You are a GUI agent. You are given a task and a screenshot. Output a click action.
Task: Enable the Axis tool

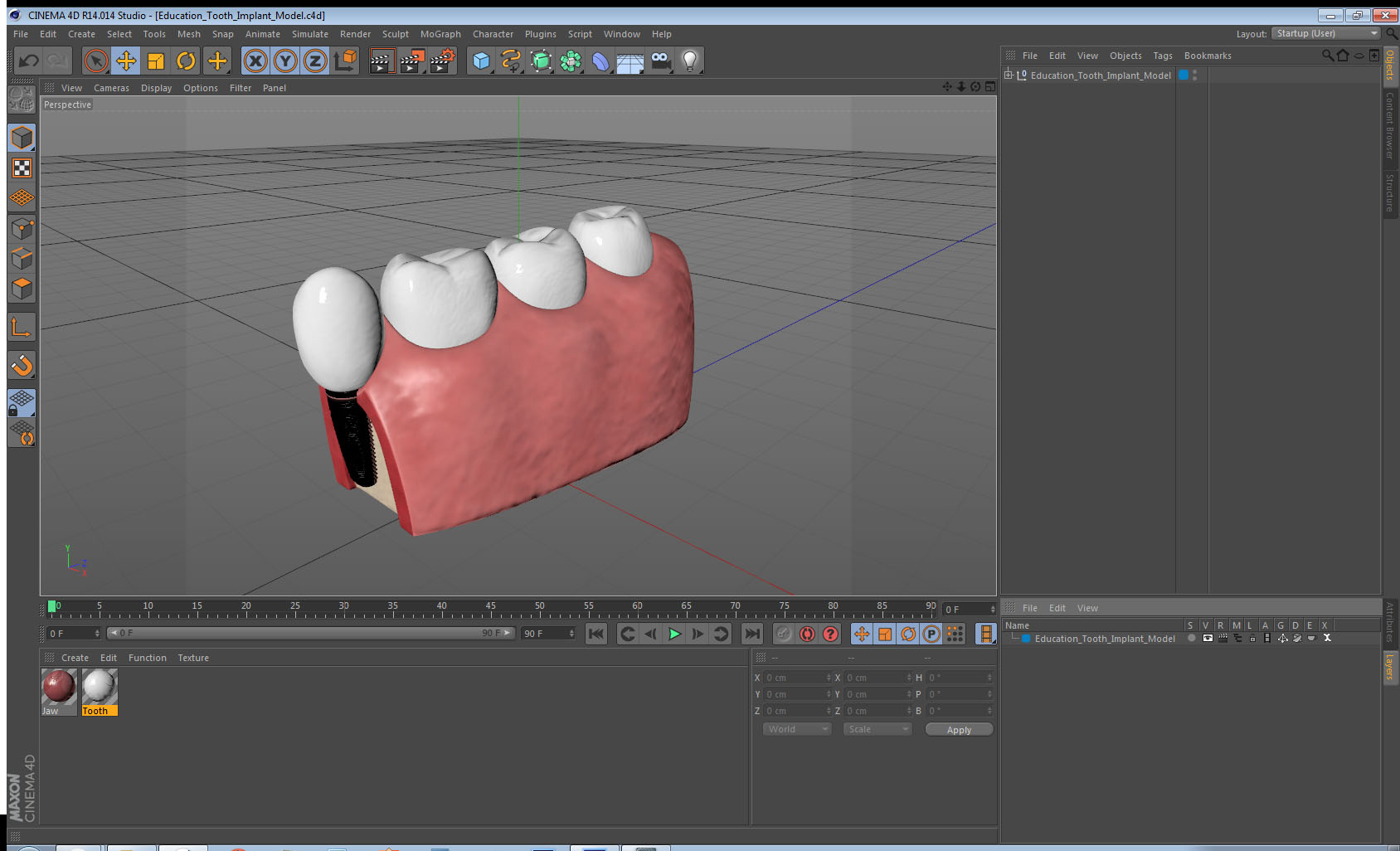pyautogui.click(x=22, y=328)
